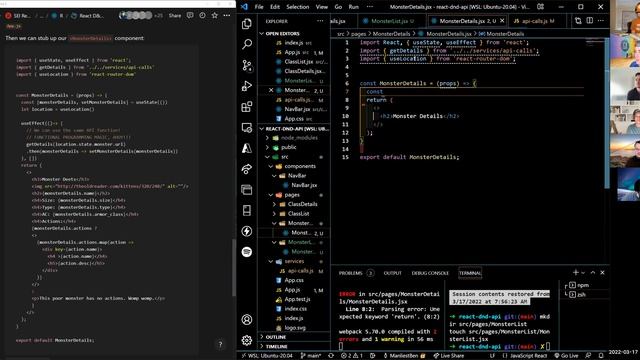Click the JavaScript React language mode

click(x=528, y=356)
